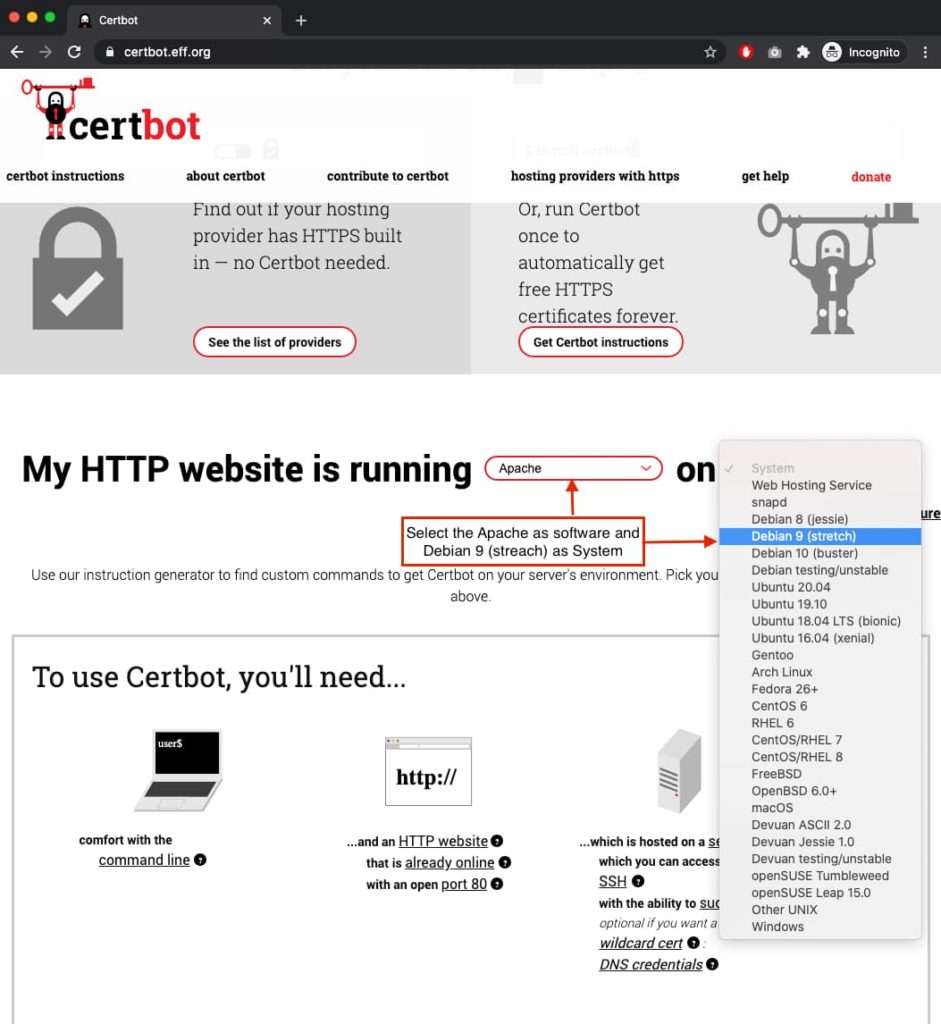Select snapd in system list
Screen dimensions: 941x1024
pyautogui.click(x=820, y=502)
